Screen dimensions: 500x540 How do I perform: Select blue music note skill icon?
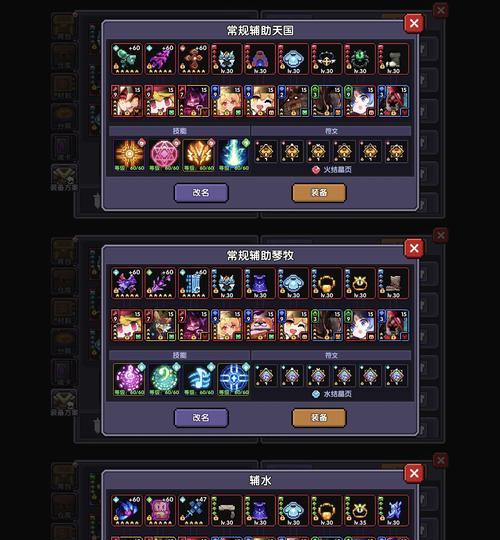coord(199,378)
